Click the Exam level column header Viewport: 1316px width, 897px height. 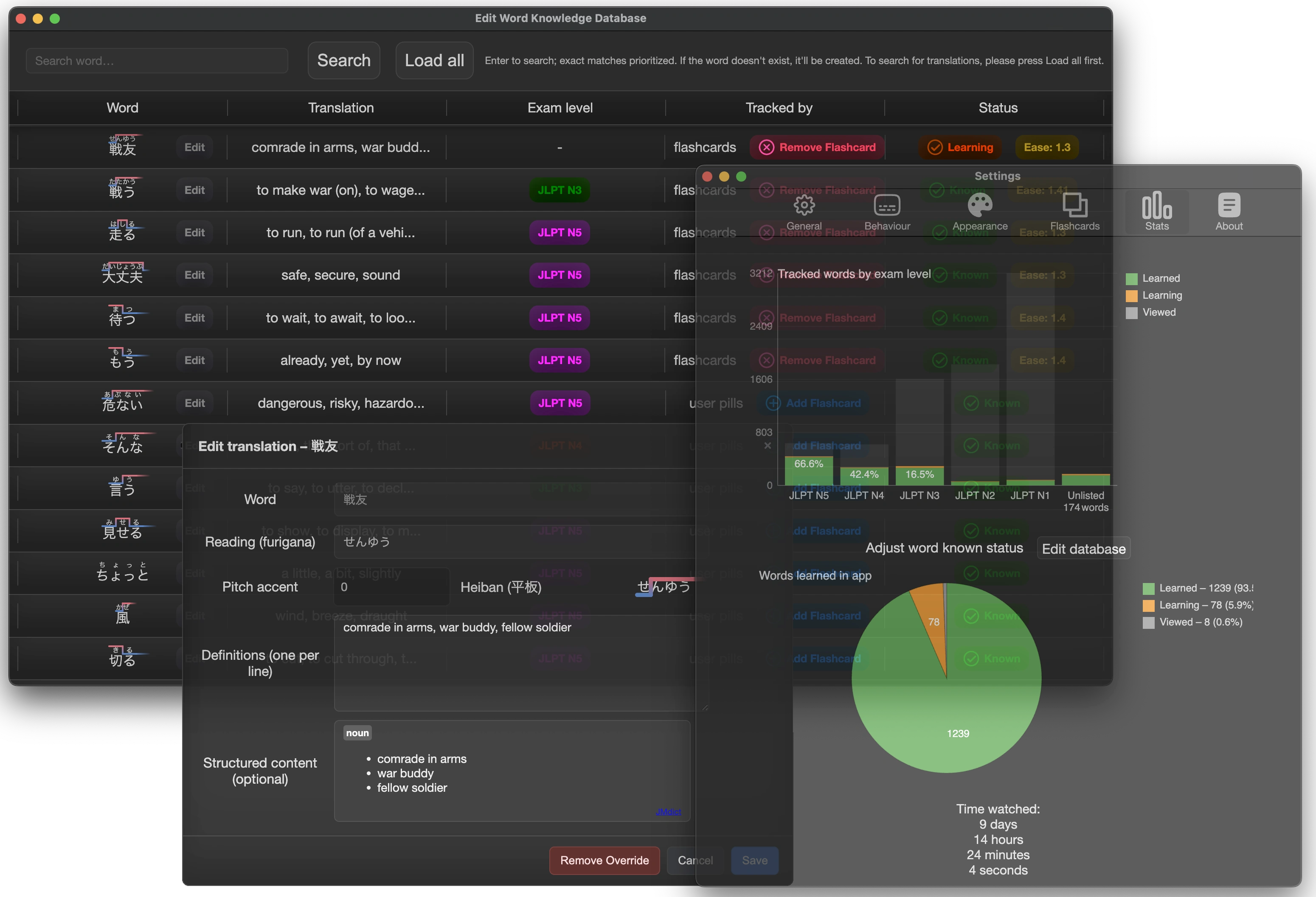(x=560, y=108)
